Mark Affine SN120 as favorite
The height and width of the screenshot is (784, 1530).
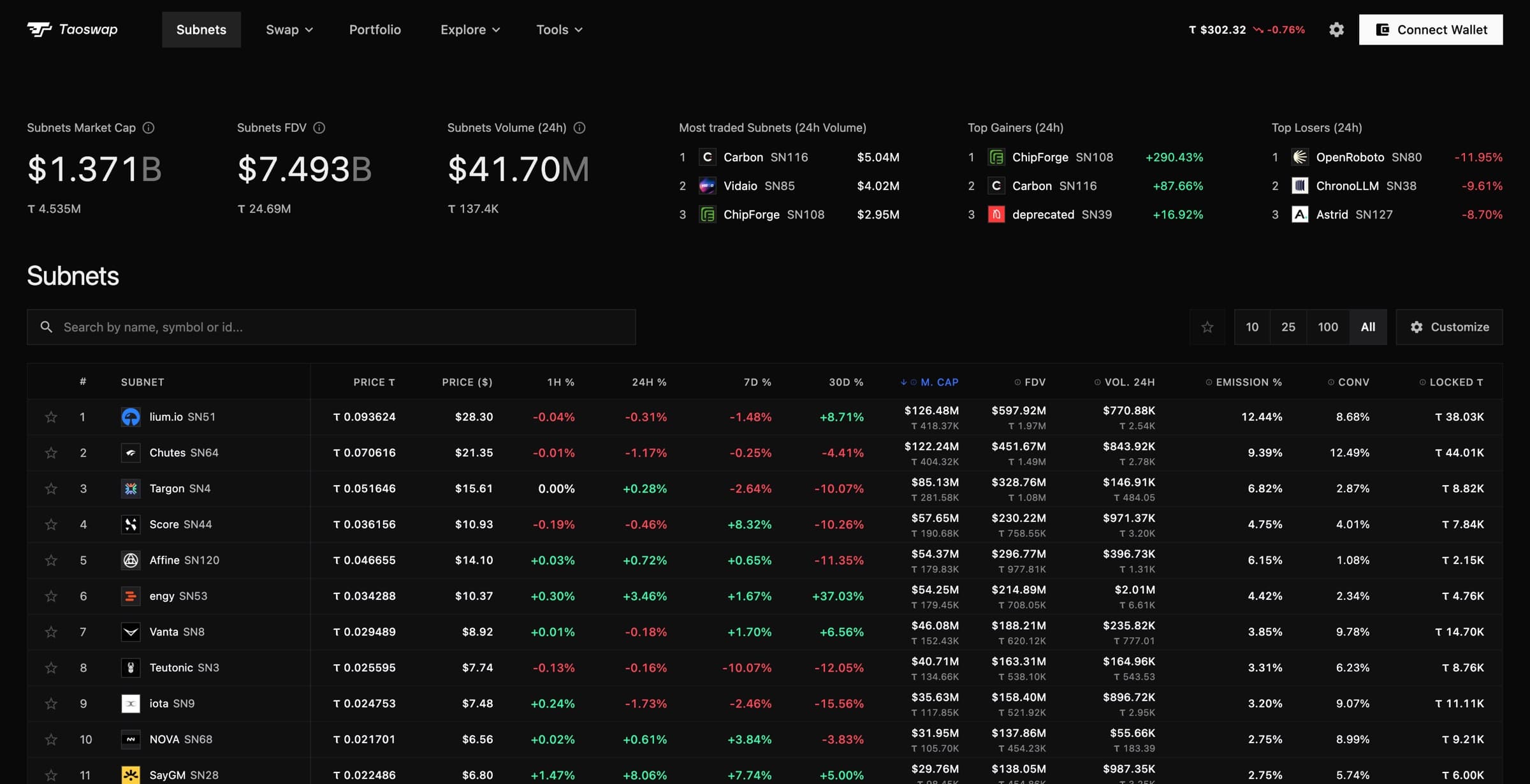(51, 560)
